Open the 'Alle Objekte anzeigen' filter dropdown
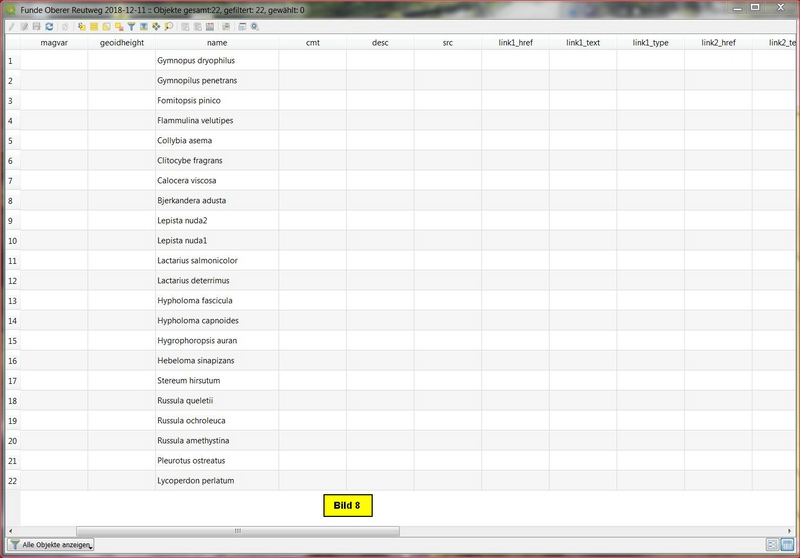This screenshot has width=800, height=558. coord(51,545)
